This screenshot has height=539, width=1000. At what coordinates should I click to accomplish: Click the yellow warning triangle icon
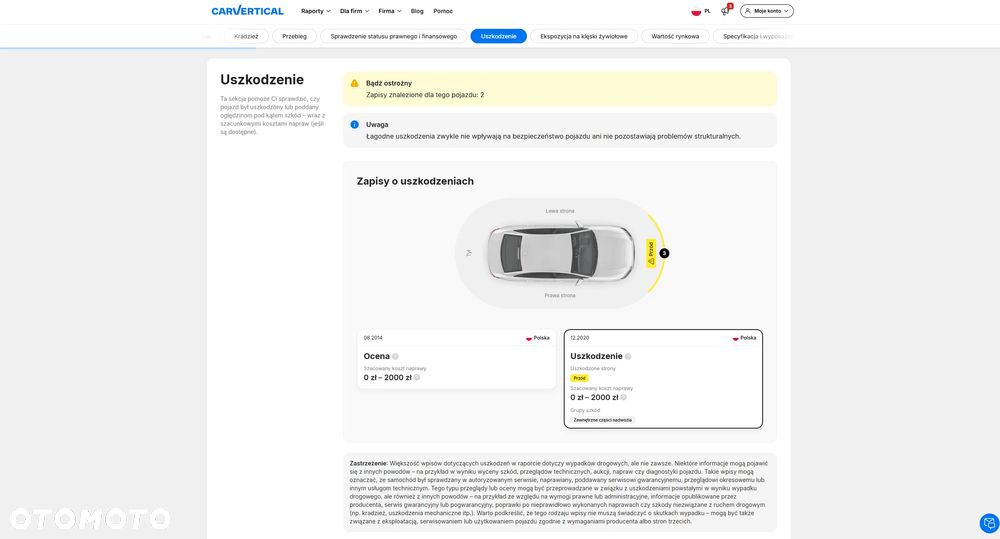[354, 83]
